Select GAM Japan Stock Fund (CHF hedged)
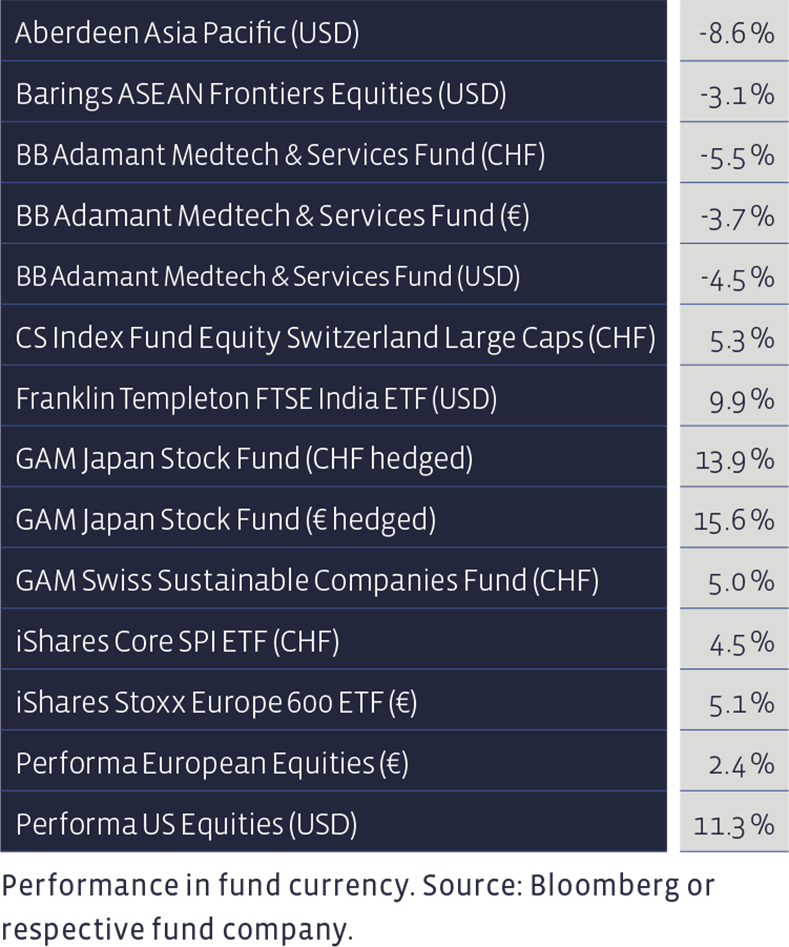The height and width of the screenshot is (947, 789). pos(244,459)
